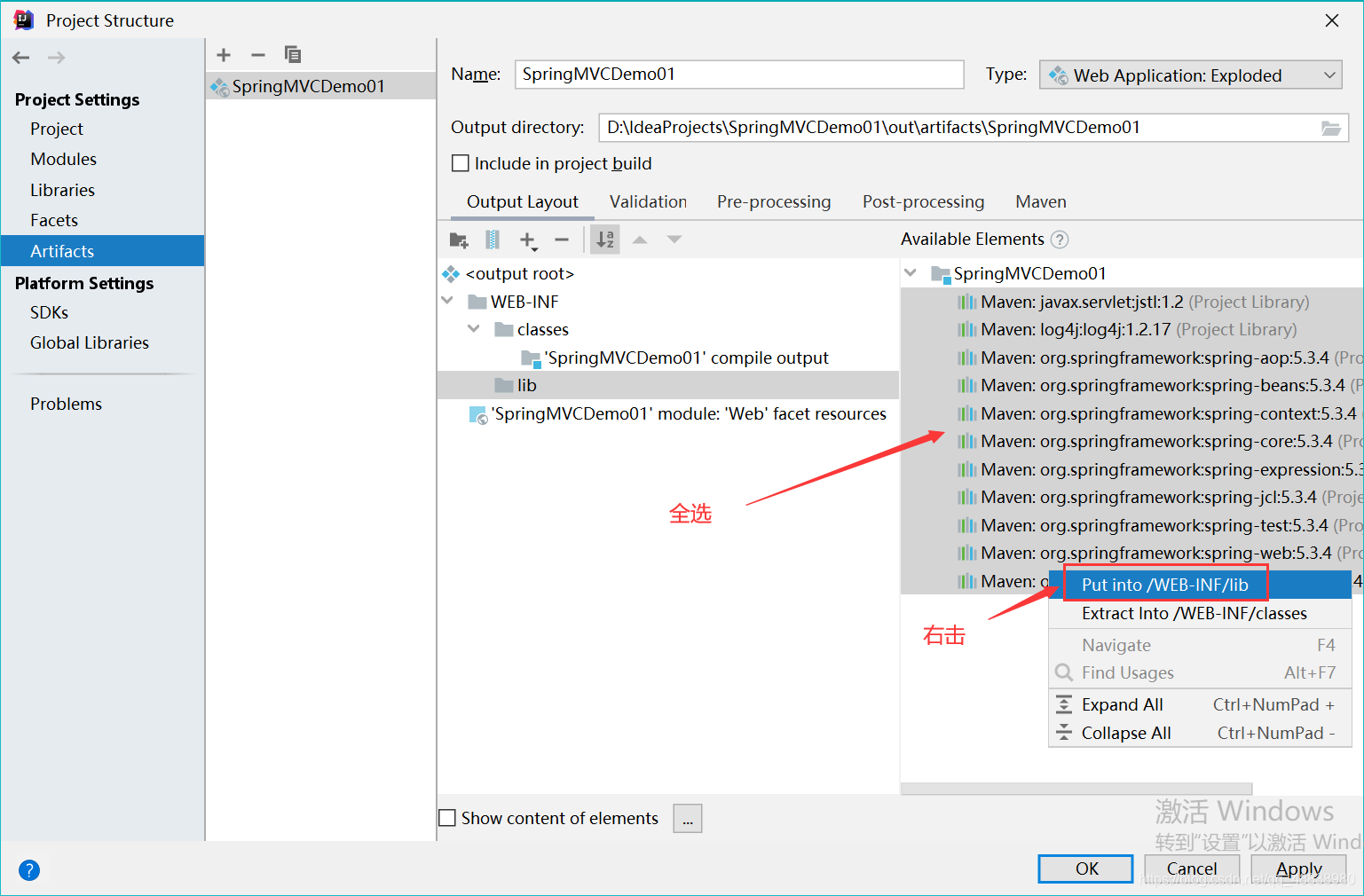Open the Problems section
Viewport: 1364px width, 896px height.
(66, 404)
